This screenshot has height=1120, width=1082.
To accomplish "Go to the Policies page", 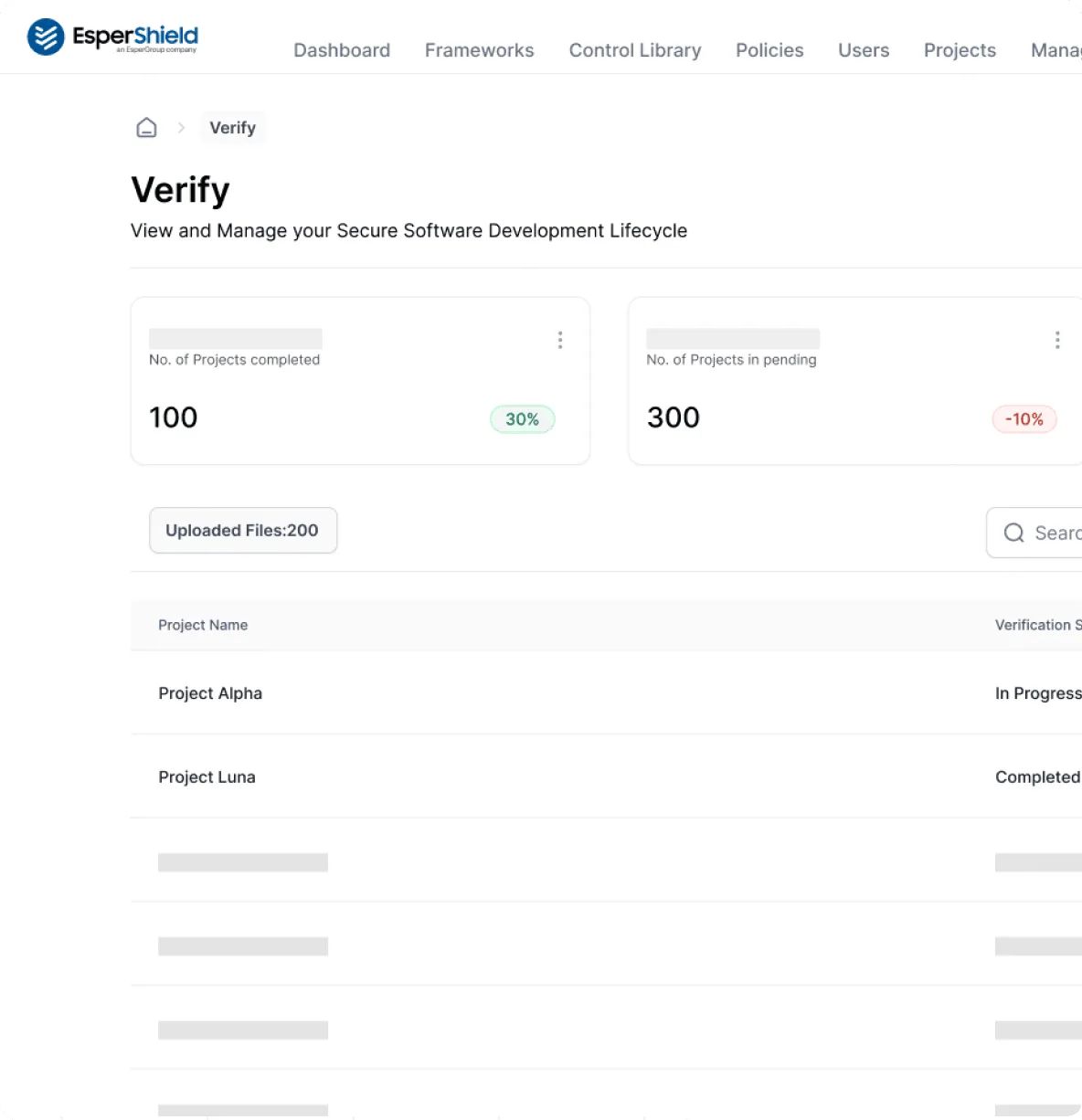I will [x=769, y=50].
